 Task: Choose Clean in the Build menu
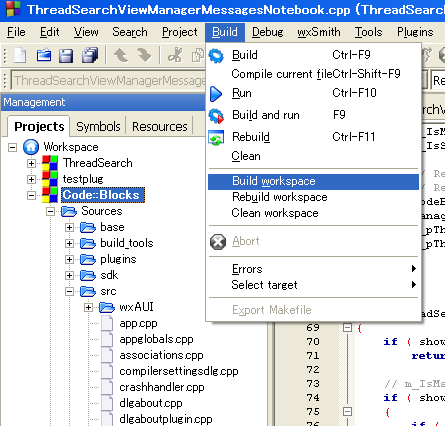pos(313,156)
